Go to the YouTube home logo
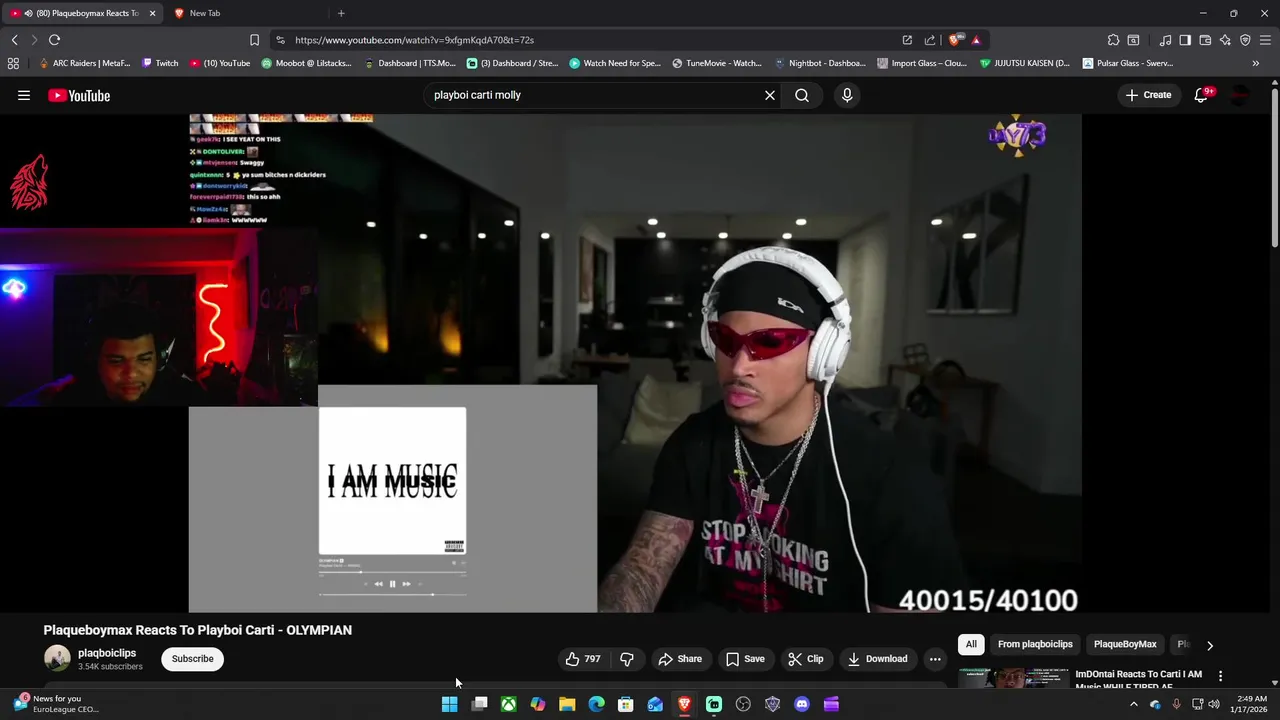 [x=79, y=95]
